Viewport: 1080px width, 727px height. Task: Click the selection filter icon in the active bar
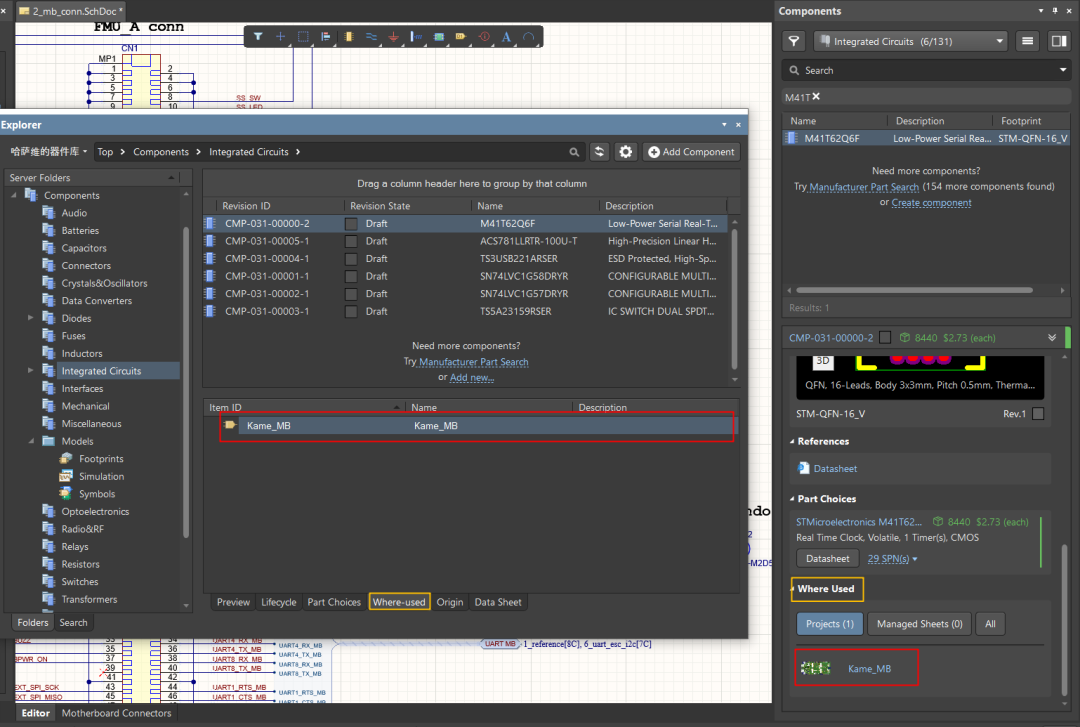tap(258, 37)
